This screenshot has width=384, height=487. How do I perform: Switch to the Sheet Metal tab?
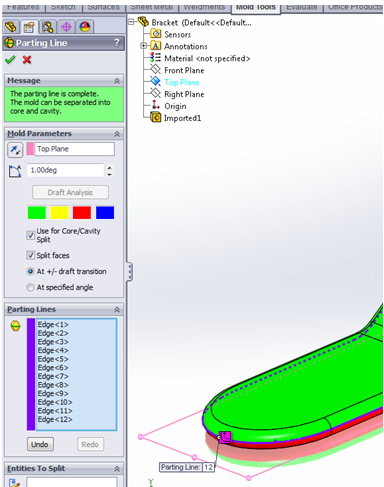pyautogui.click(x=152, y=7)
